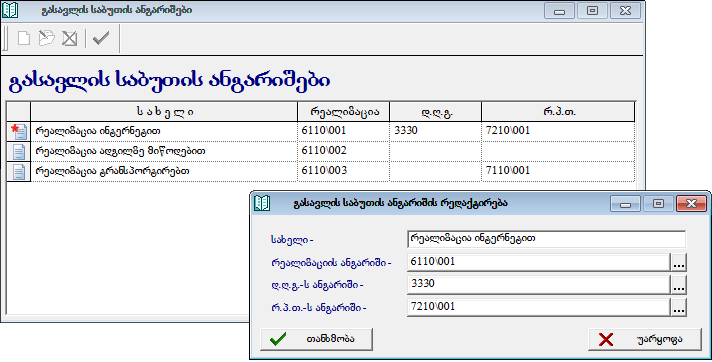Maximize the edit dialog window
The image size is (712, 362).
click(x=658, y=203)
